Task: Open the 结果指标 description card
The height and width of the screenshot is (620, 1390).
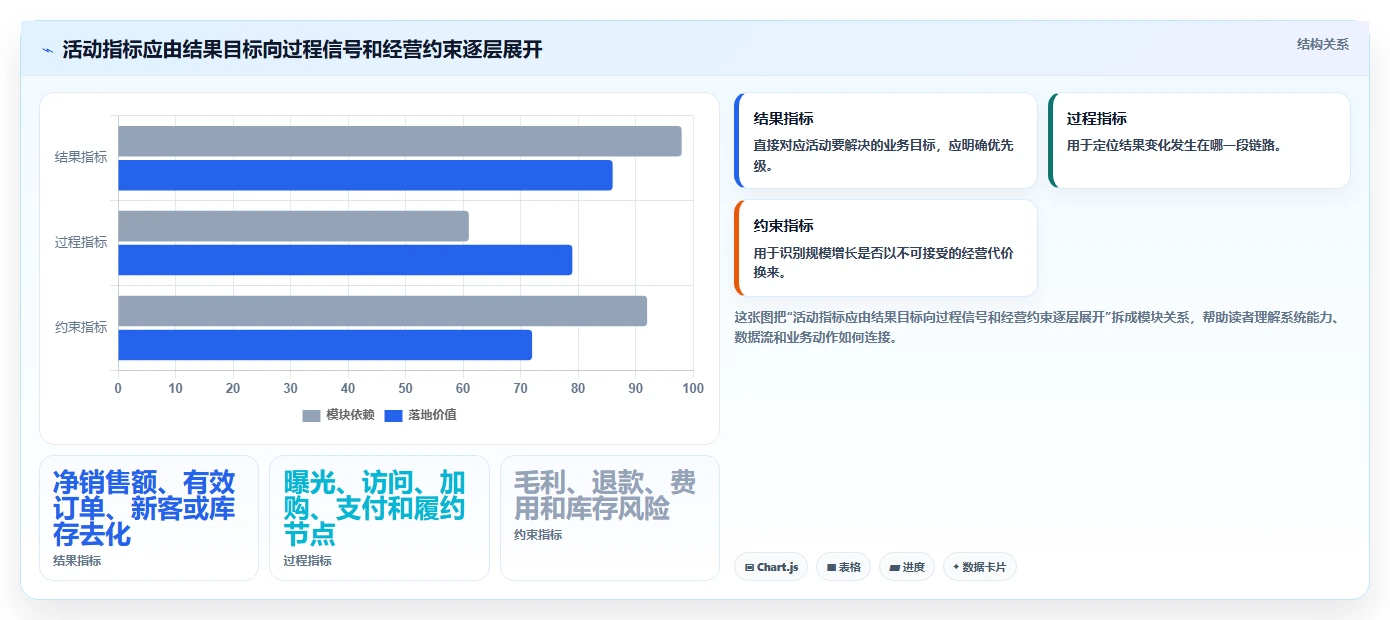Action: pos(886,141)
